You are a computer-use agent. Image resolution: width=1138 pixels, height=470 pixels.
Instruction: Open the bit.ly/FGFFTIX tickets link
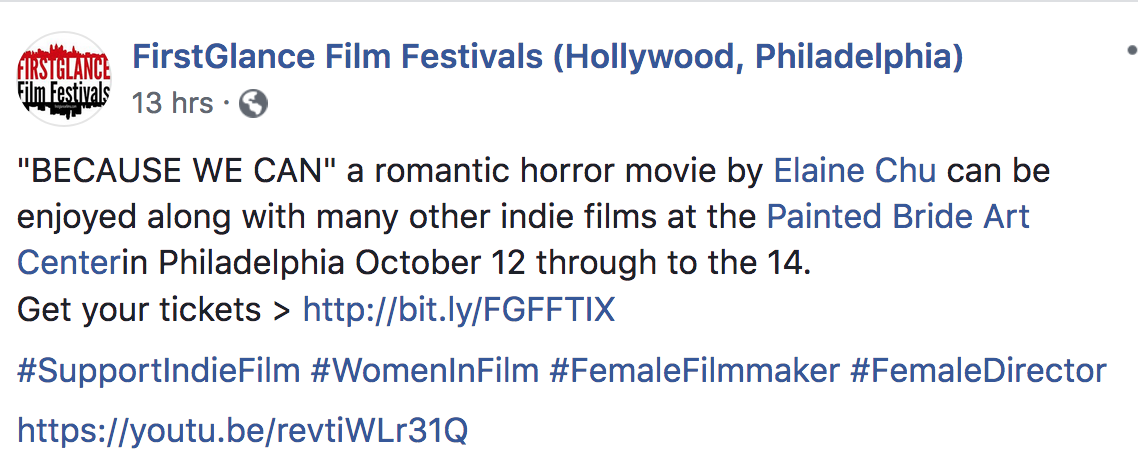[459, 310]
